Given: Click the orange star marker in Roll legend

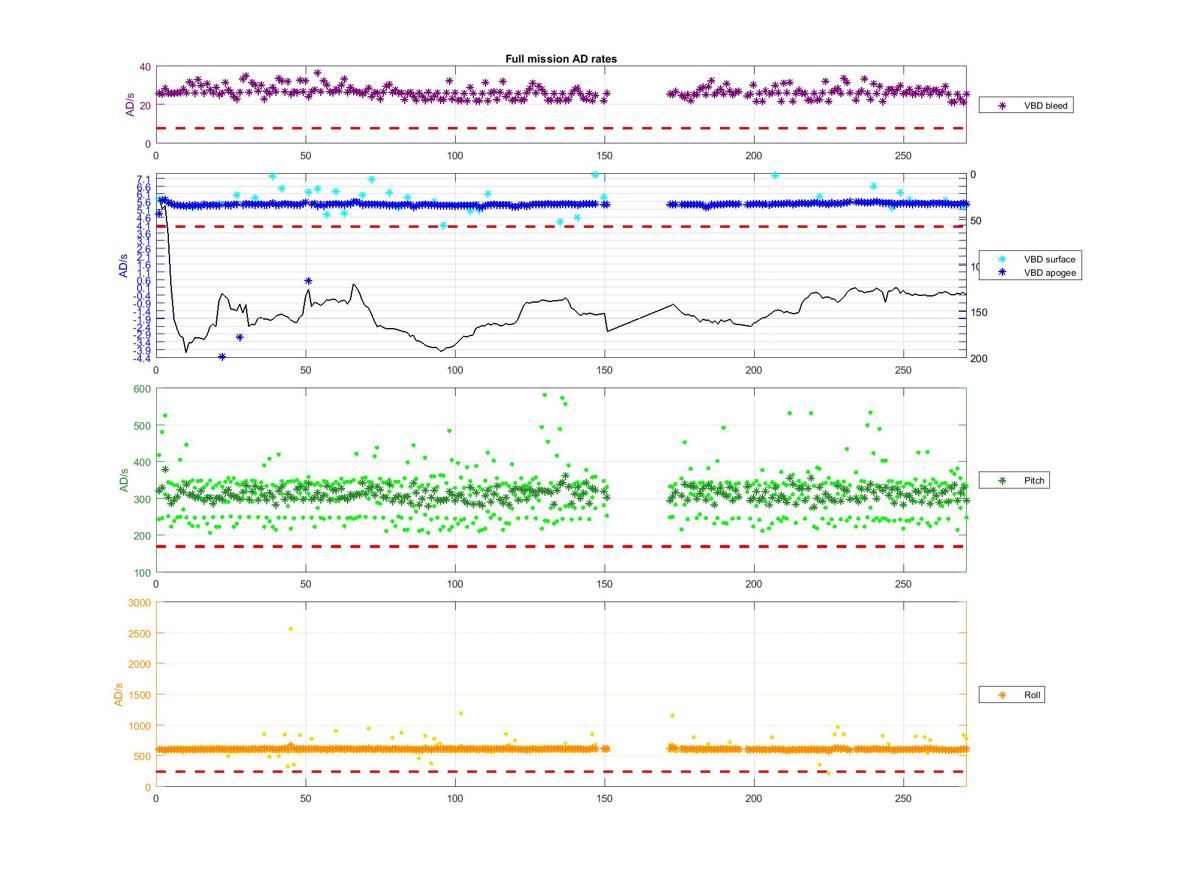Looking at the screenshot, I should [1002, 694].
